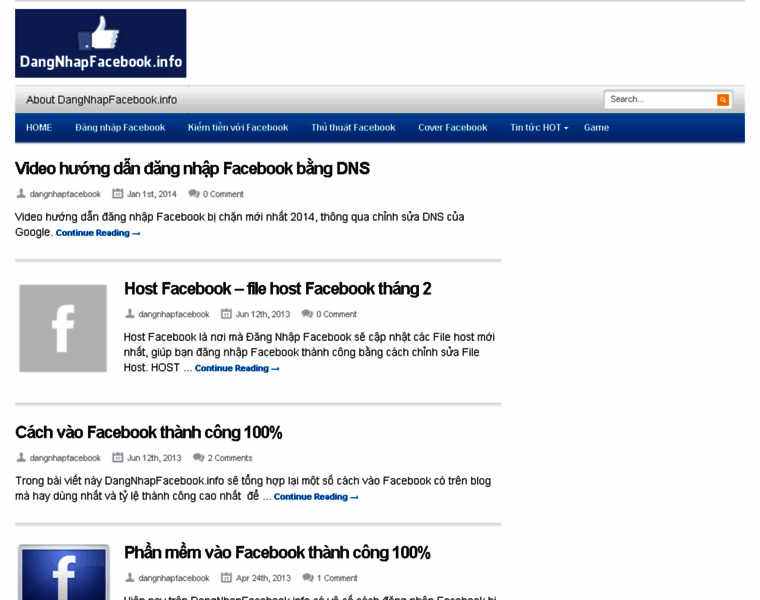Viewport: 760px width, 600px height.
Task: Open the blue Facebook thumbnail of Phần mềm post
Action: [x=63, y=572]
